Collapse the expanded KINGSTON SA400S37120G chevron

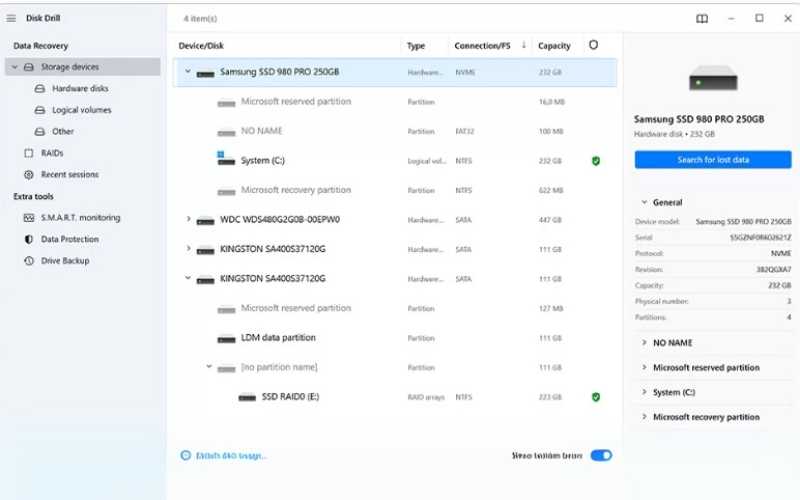(188, 278)
